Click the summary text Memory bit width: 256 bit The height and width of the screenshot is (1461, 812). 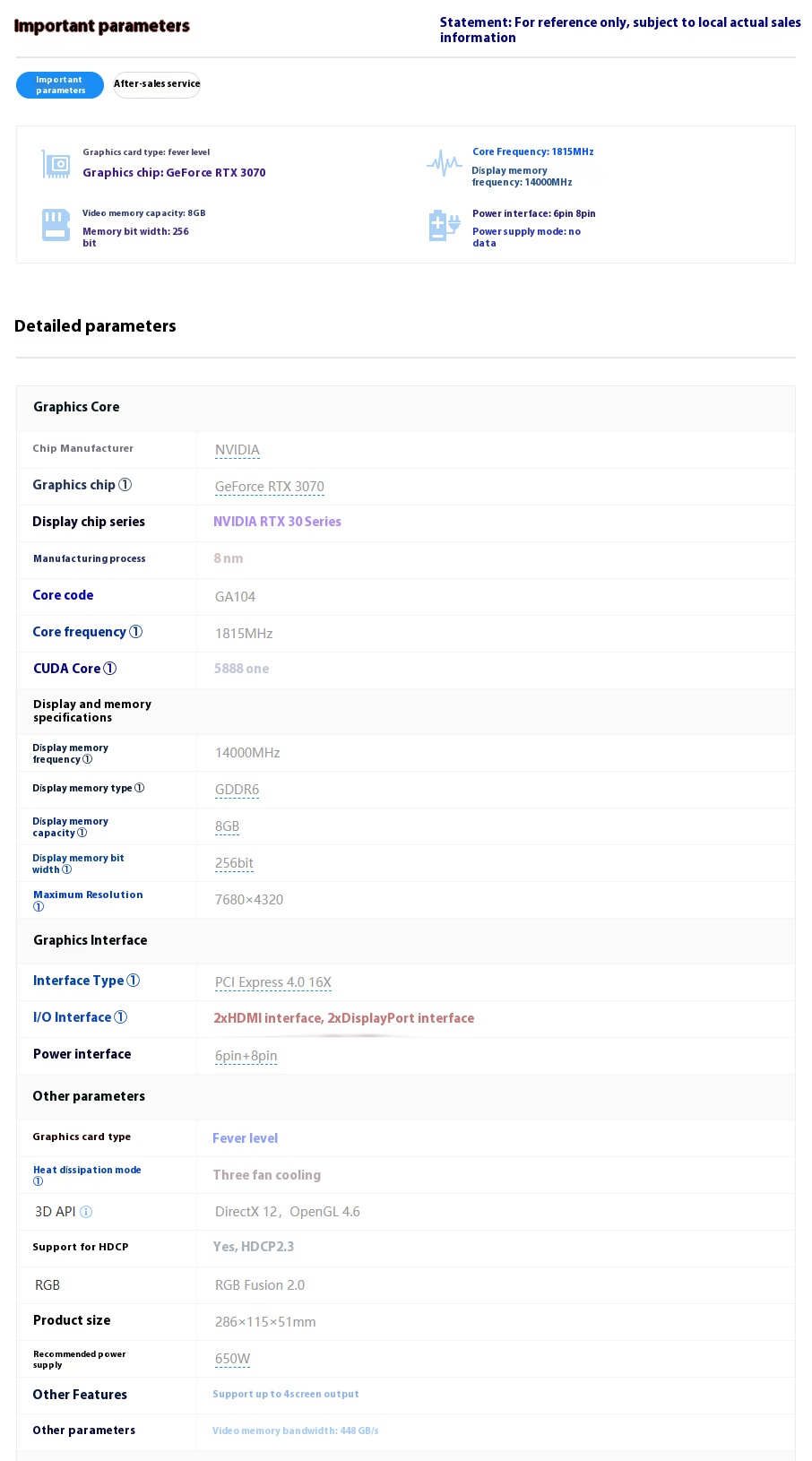(x=136, y=238)
